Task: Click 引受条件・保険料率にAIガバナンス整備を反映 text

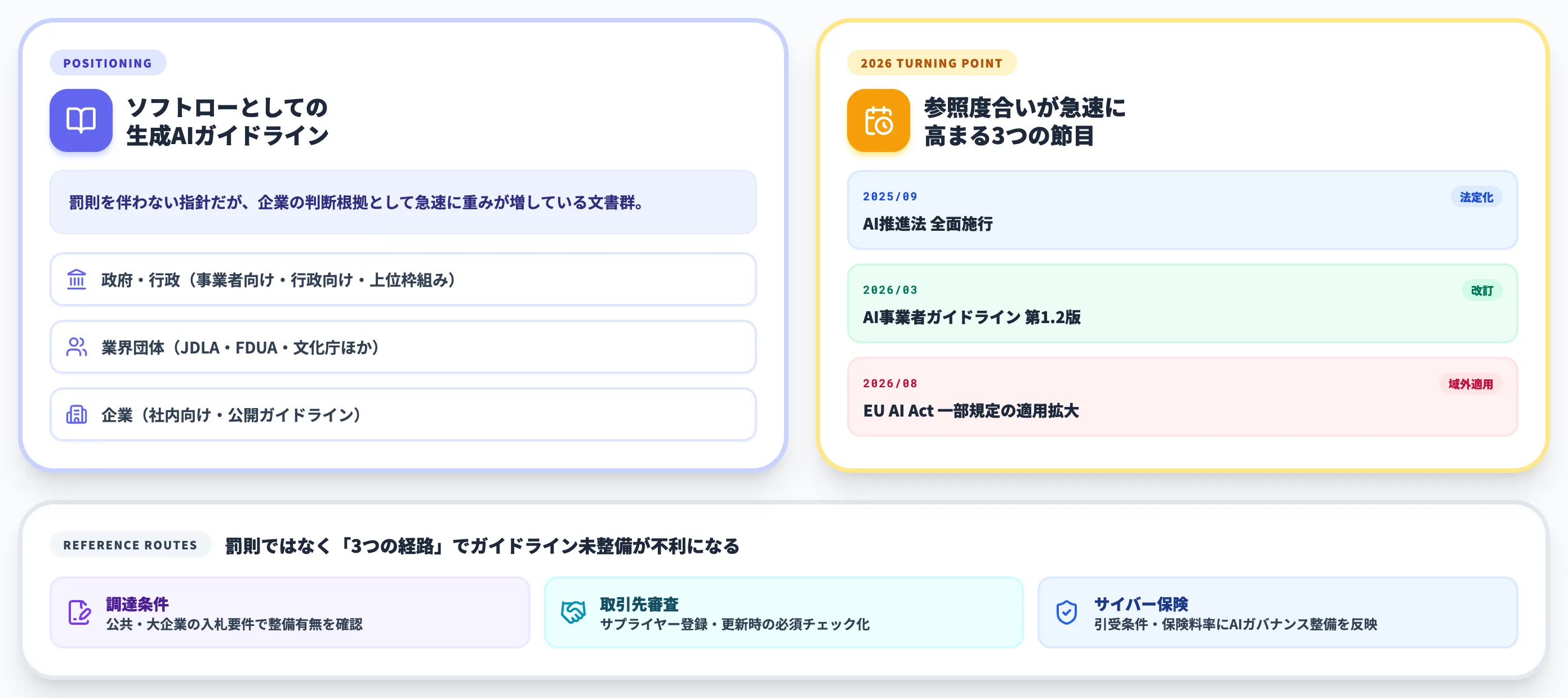Action: coord(1236,624)
